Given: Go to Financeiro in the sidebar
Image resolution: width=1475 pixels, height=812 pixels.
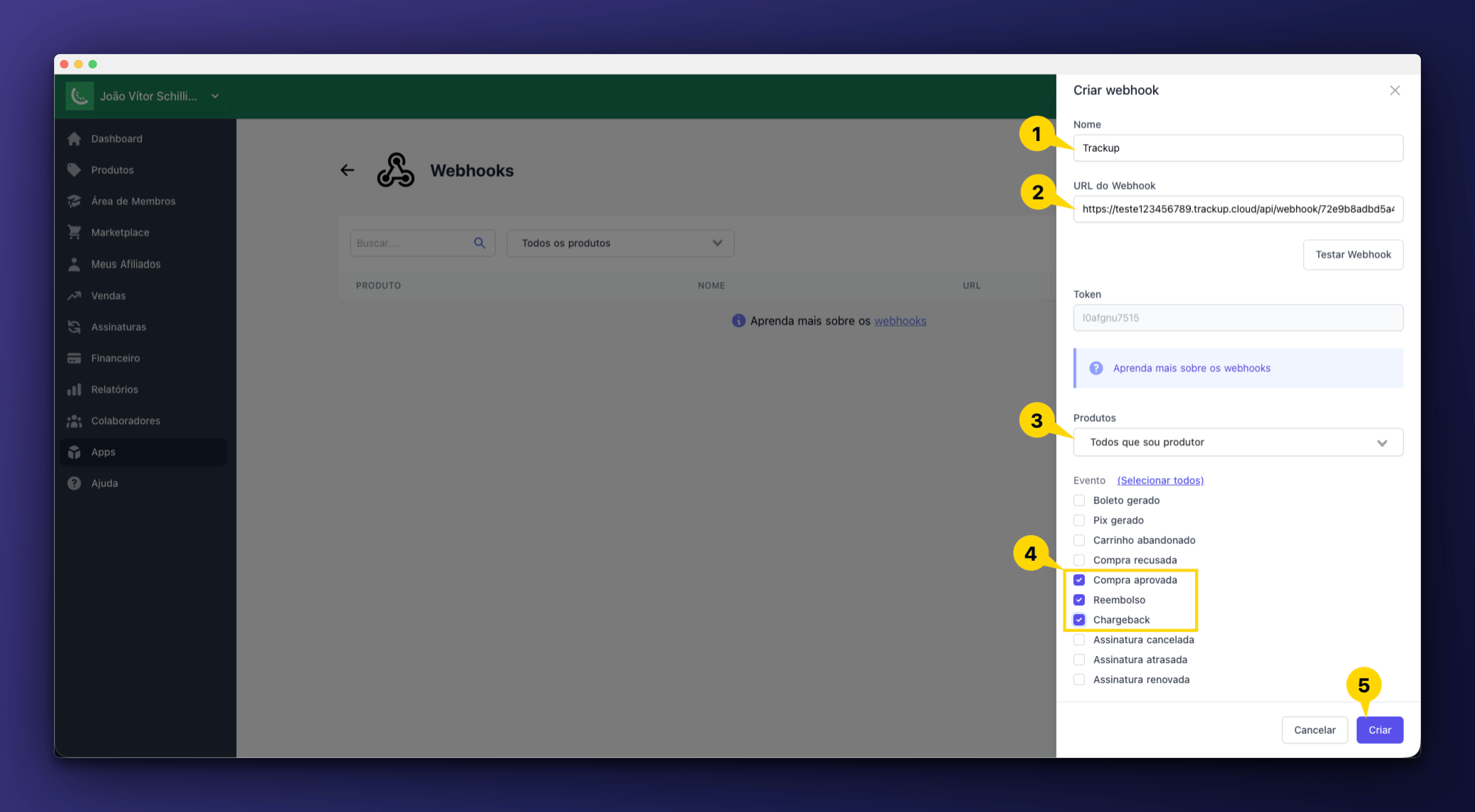Looking at the screenshot, I should pyautogui.click(x=143, y=358).
